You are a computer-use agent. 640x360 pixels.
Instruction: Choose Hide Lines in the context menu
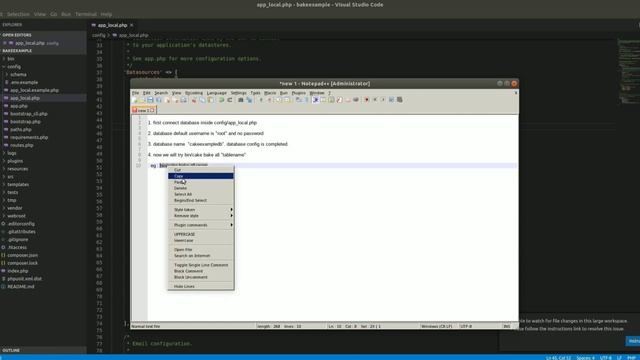[201, 287]
